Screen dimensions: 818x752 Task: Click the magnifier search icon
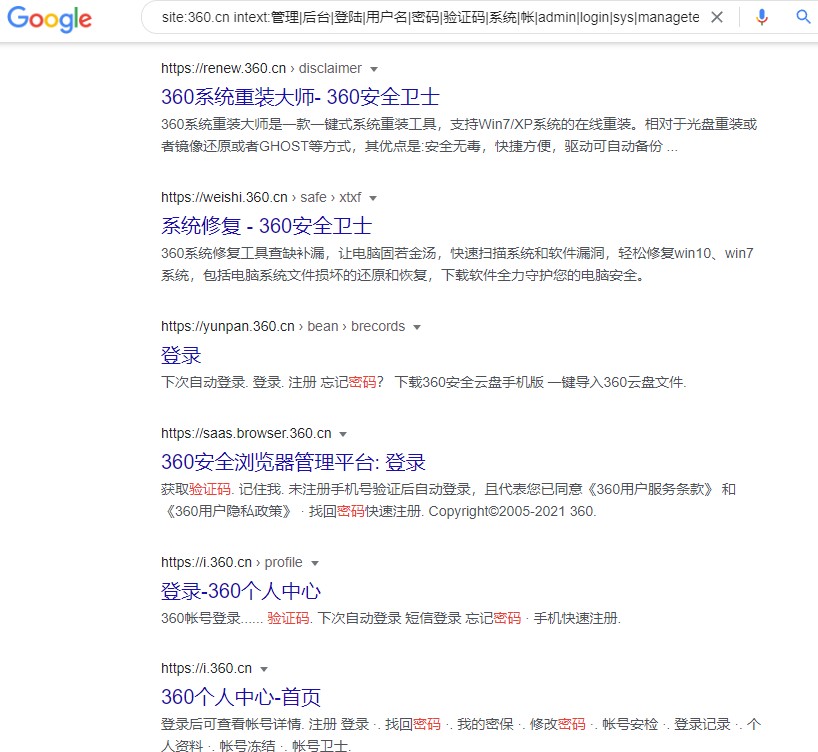(x=803, y=17)
